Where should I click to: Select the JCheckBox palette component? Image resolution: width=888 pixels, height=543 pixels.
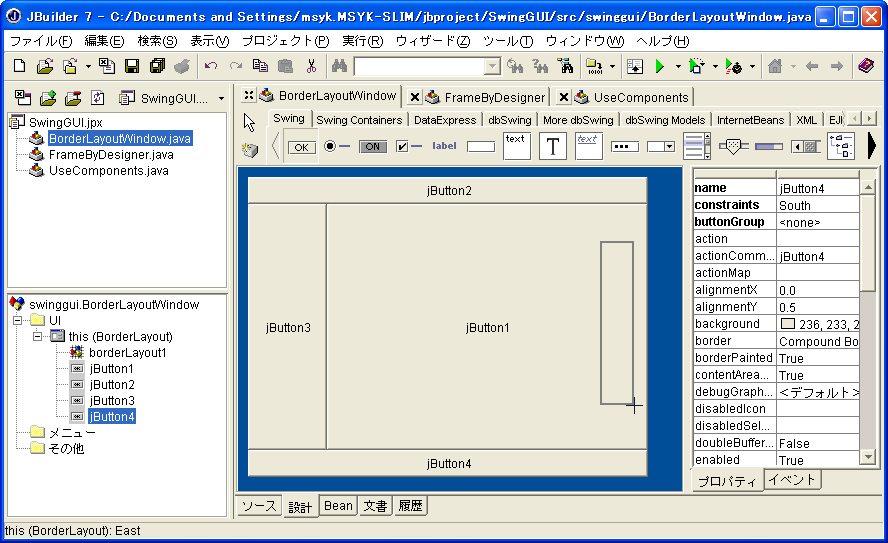tap(408, 146)
